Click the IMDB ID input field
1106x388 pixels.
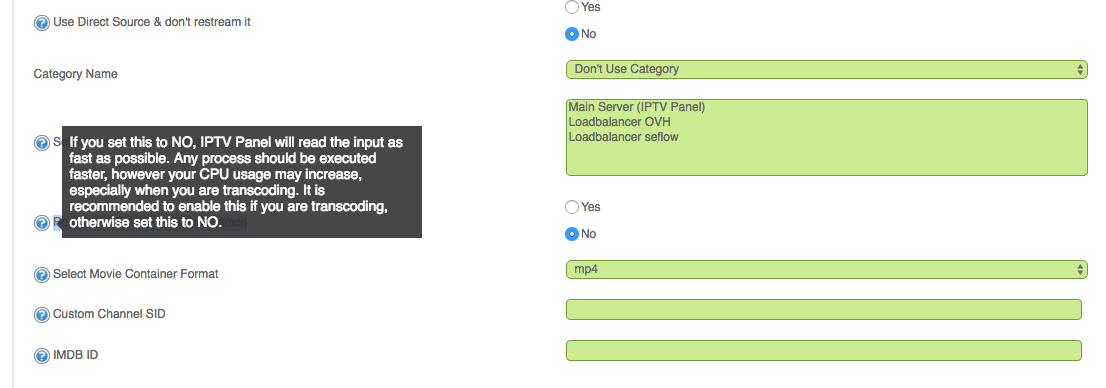pyautogui.click(x=824, y=351)
